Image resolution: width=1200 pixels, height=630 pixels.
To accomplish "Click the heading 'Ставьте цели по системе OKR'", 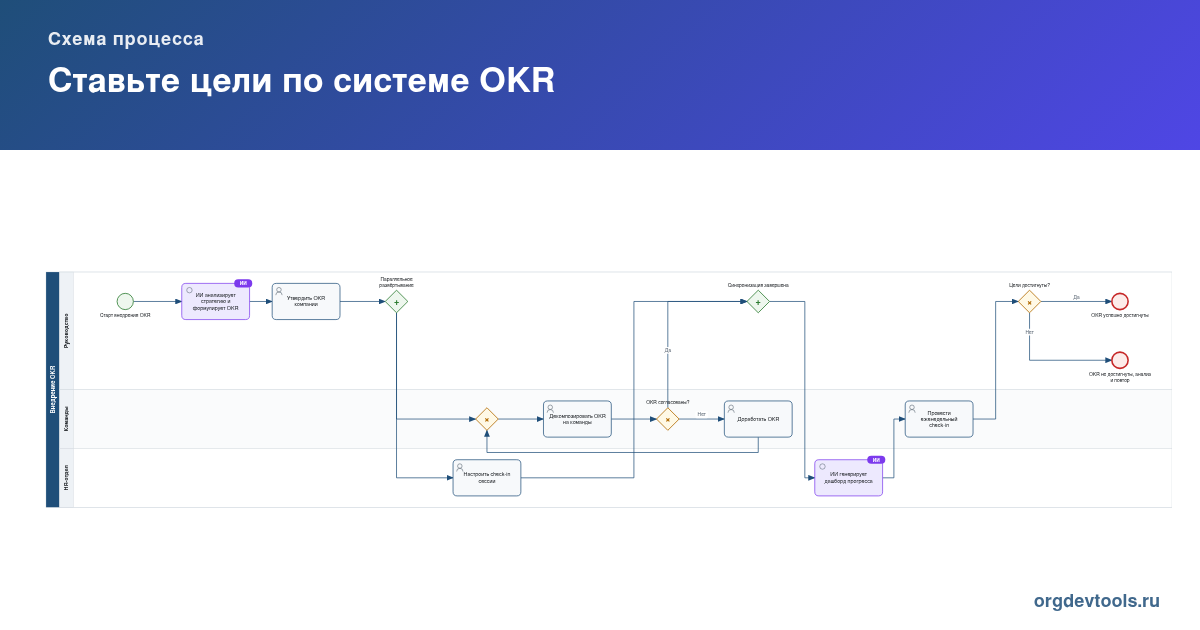I will (x=301, y=81).
